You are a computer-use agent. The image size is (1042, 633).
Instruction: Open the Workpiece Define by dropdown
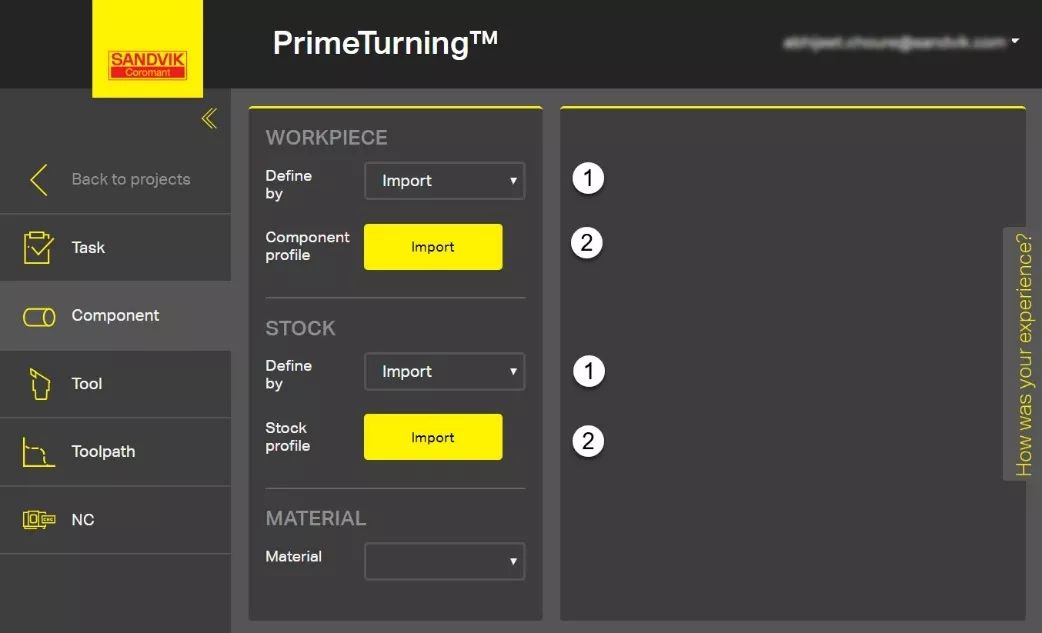445,181
